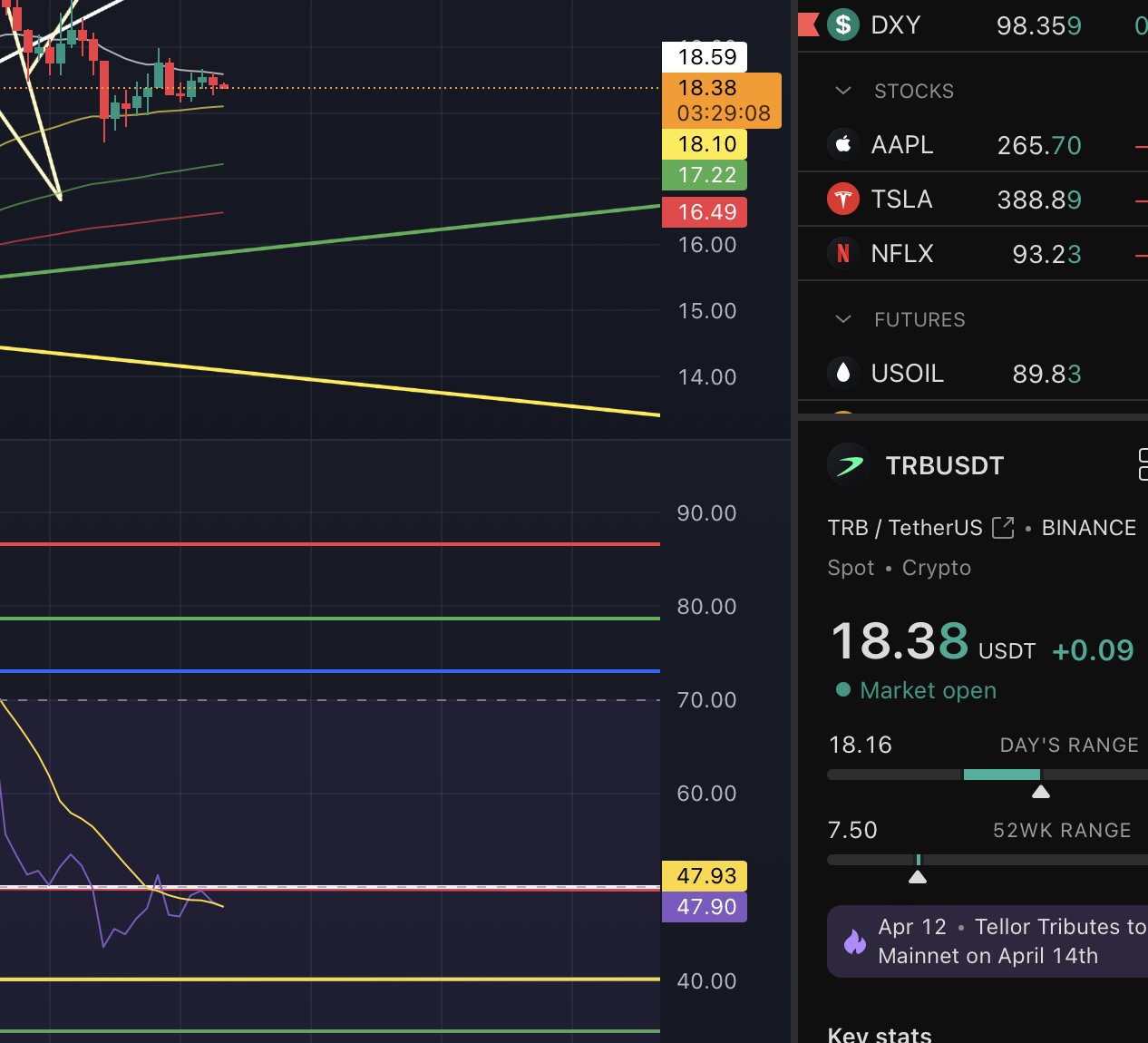Click the +0.09 price change value

[1093, 650]
